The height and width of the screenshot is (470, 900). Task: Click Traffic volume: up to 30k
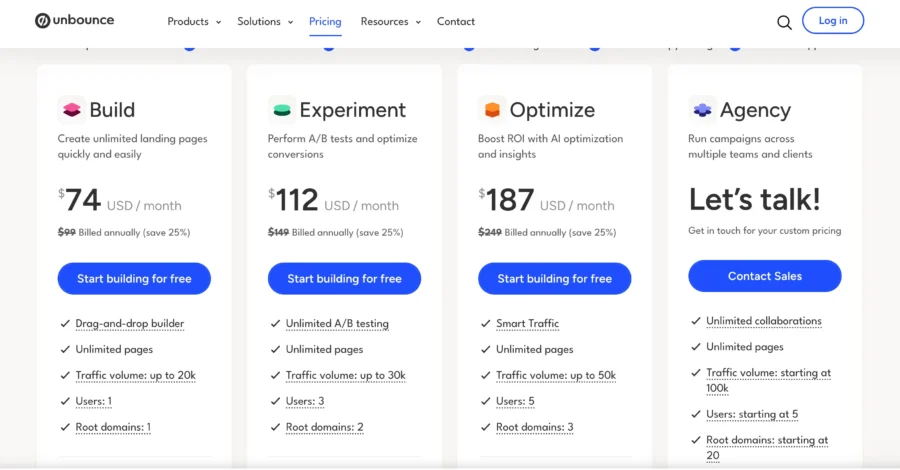(346, 375)
